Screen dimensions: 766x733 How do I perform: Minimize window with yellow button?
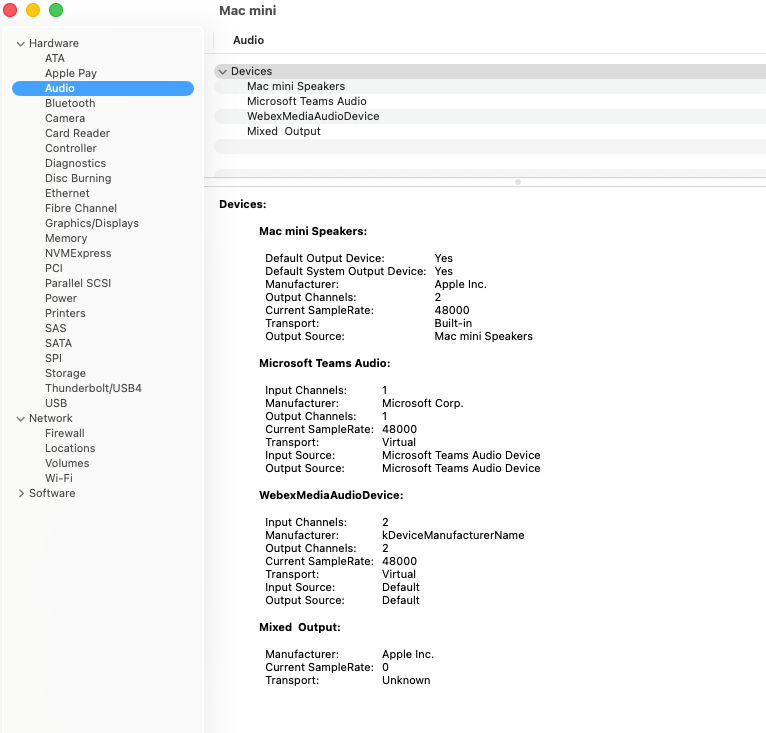(33, 10)
